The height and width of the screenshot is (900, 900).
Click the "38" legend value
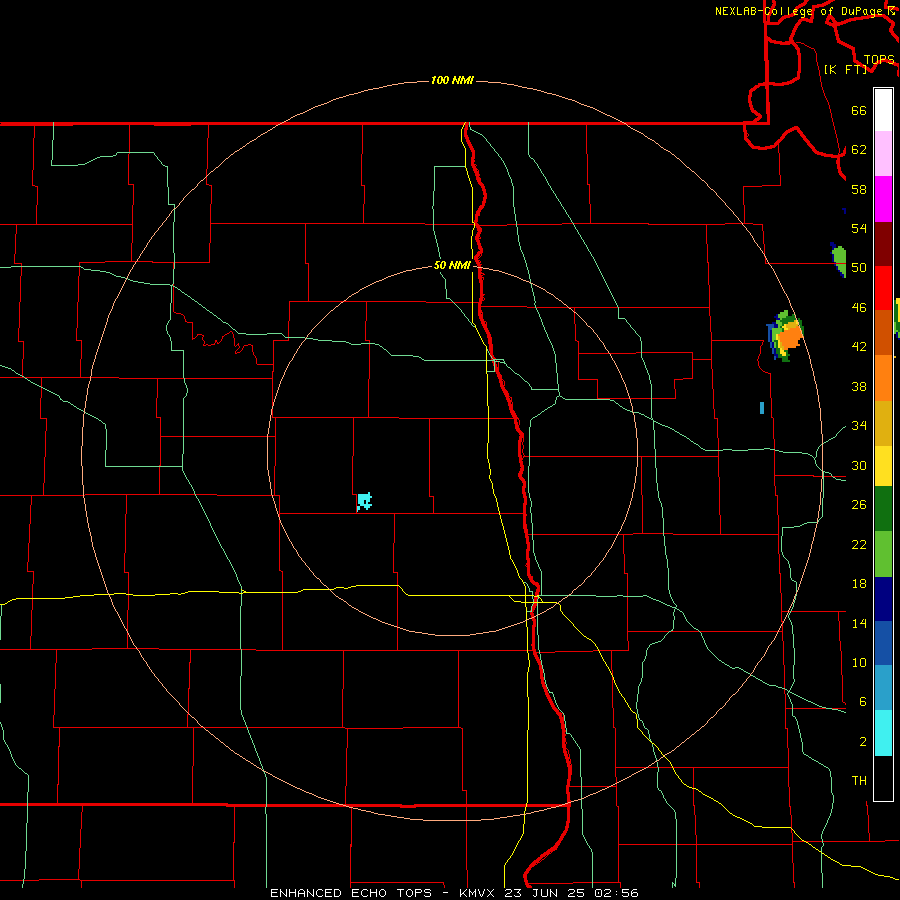click(859, 386)
